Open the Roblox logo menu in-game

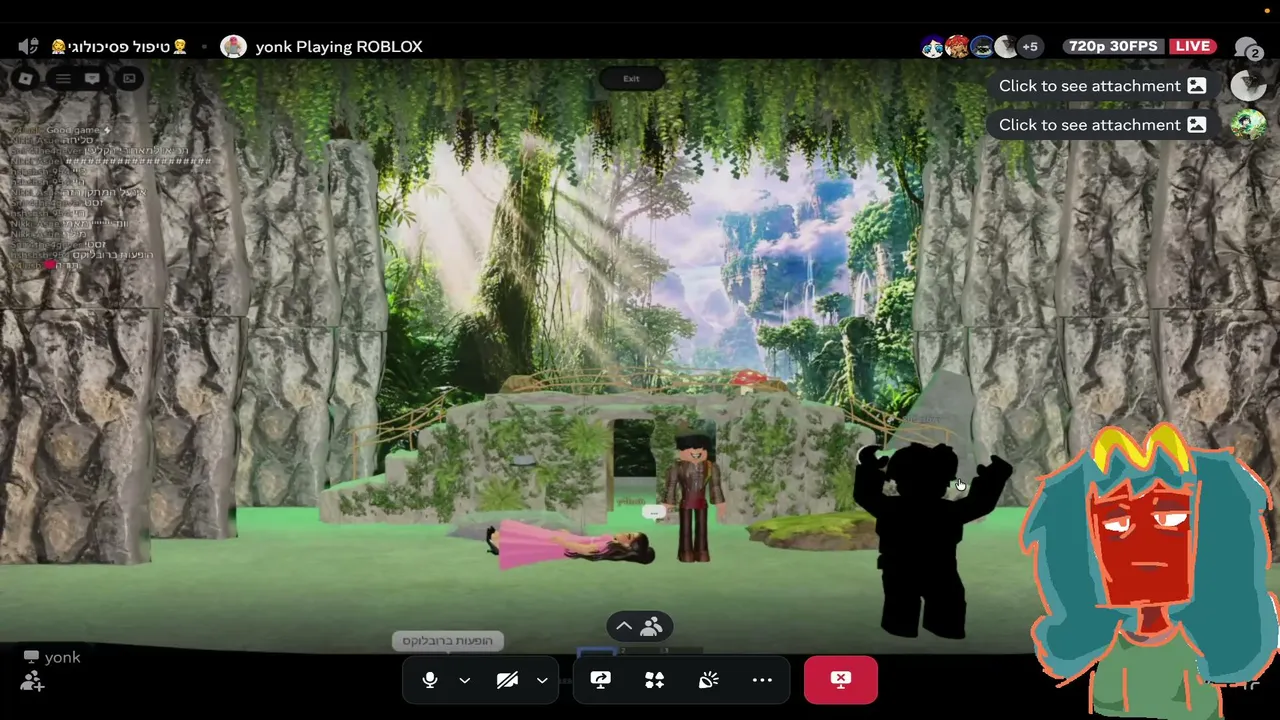(26, 78)
